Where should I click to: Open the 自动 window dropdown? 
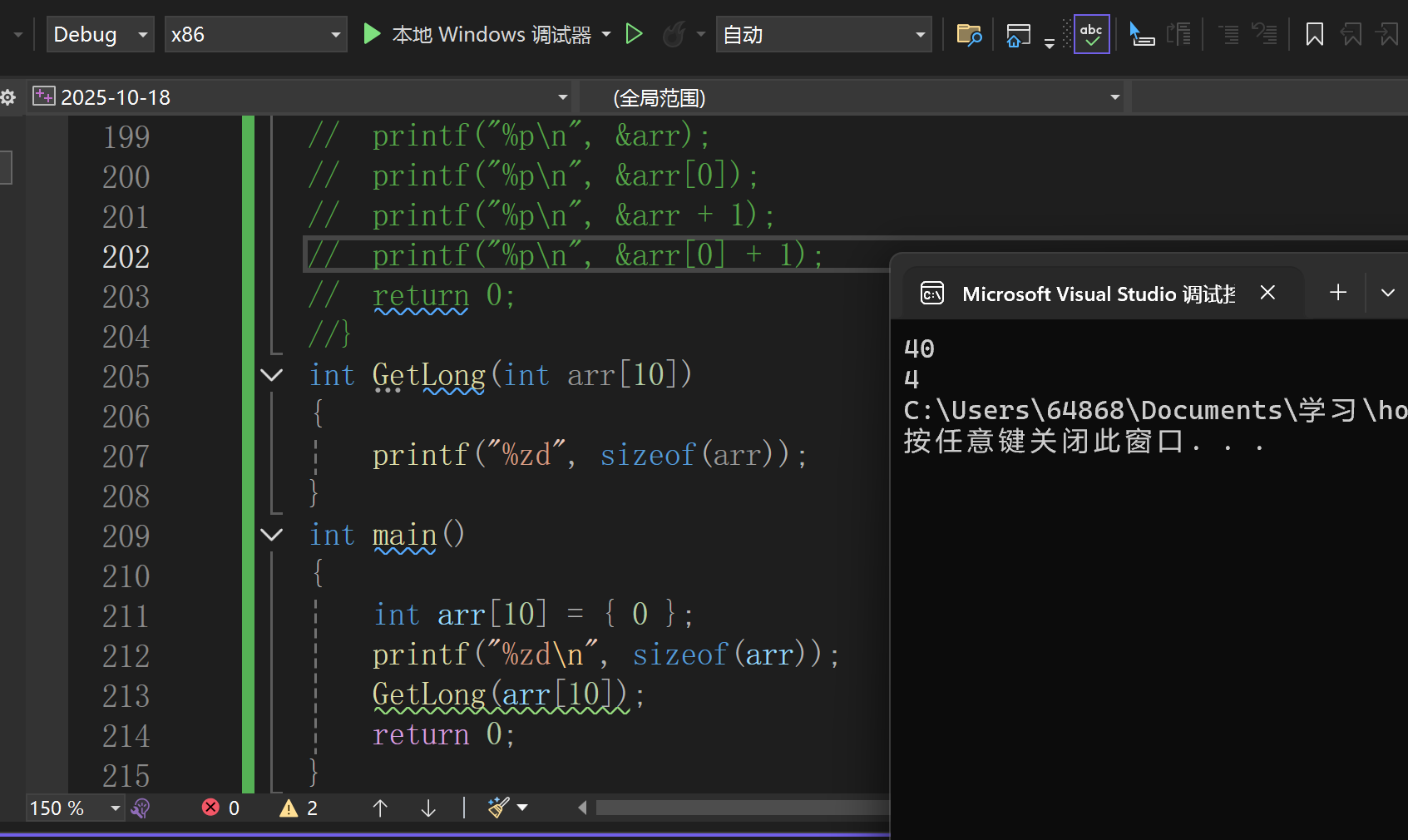[x=823, y=34]
